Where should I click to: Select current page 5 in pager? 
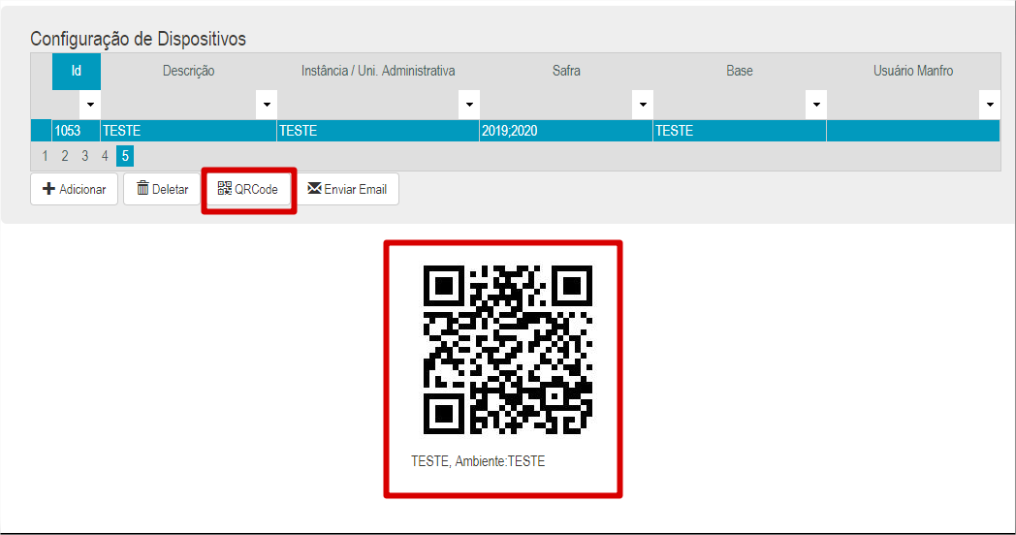pos(125,156)
